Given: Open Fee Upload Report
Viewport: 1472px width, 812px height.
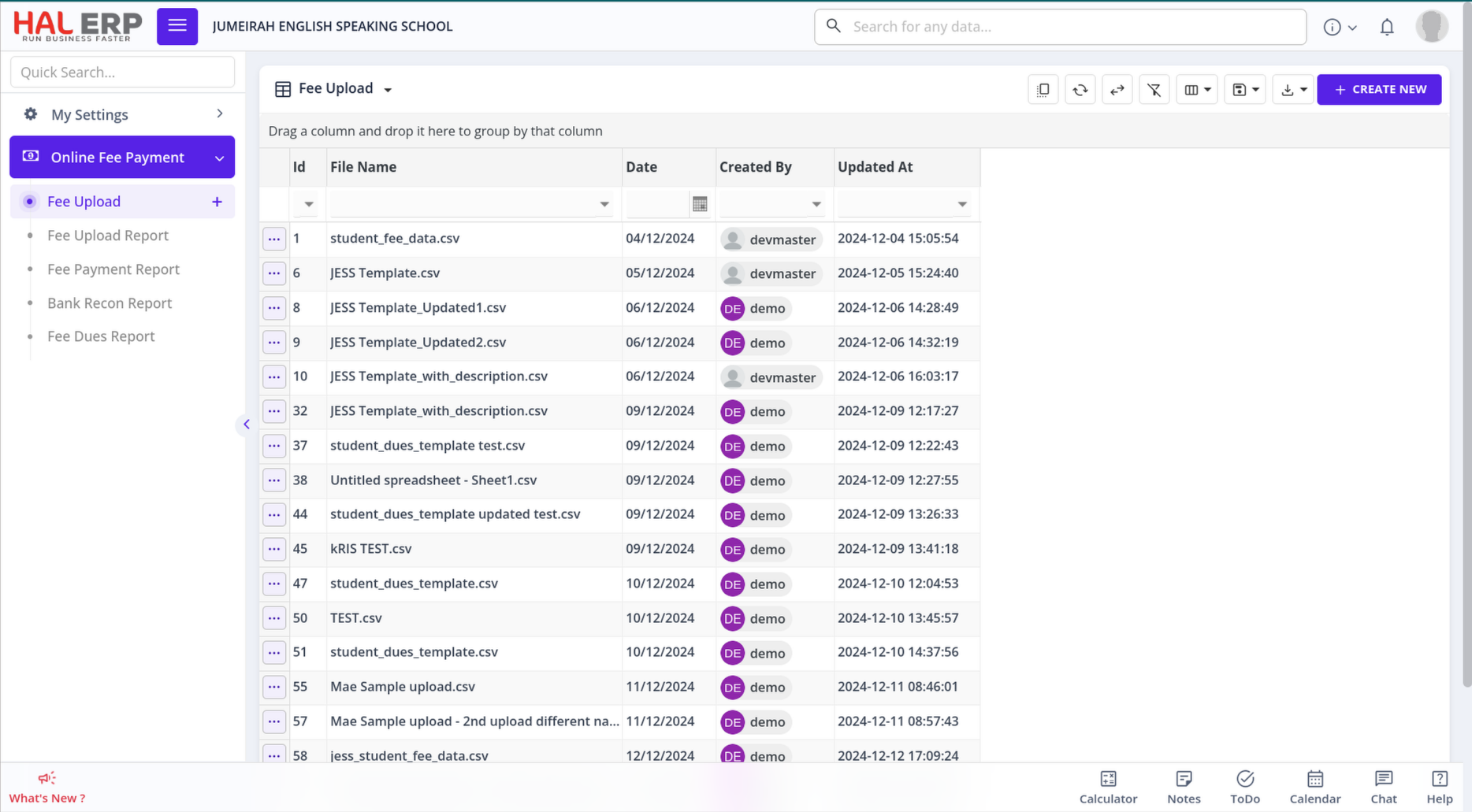Looking at the screenshot, I should point(108,235).
